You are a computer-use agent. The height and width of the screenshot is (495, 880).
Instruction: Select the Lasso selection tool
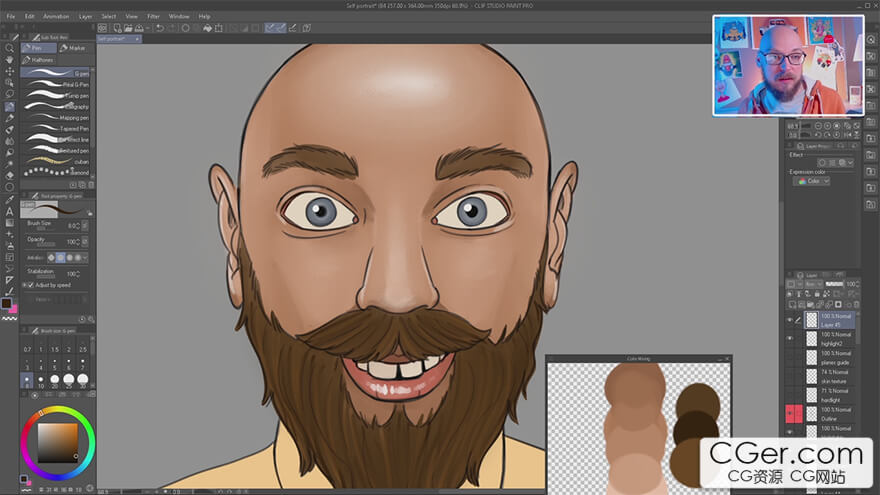point(10,94)
